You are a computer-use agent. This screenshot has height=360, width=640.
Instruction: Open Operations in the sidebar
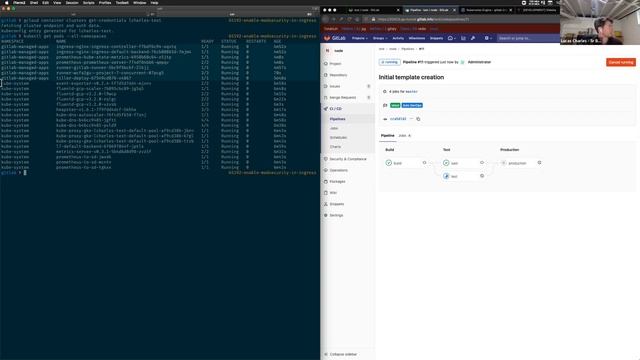(x=339, y=170)
